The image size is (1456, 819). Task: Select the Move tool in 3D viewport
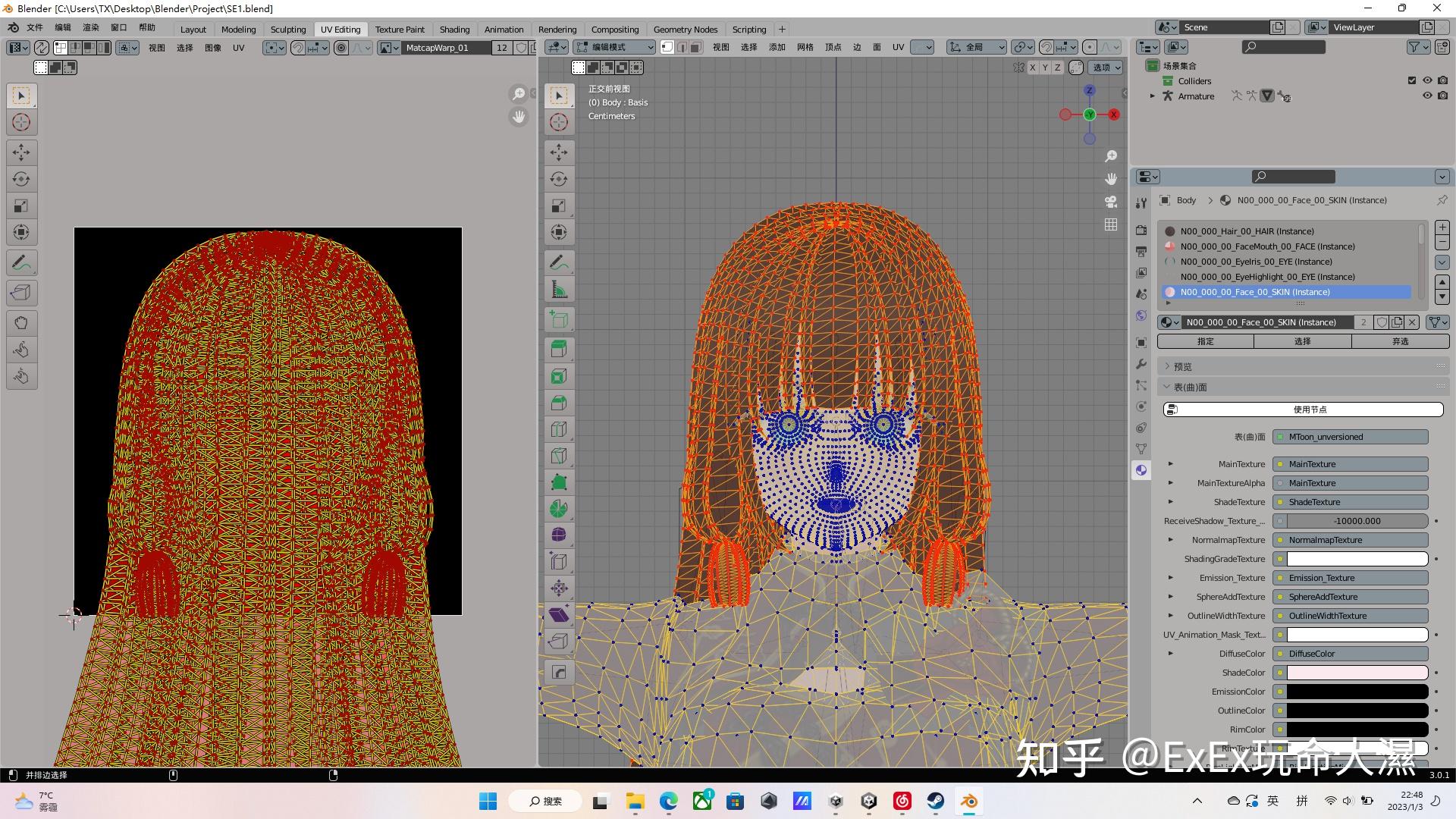[x=559, y=152]
